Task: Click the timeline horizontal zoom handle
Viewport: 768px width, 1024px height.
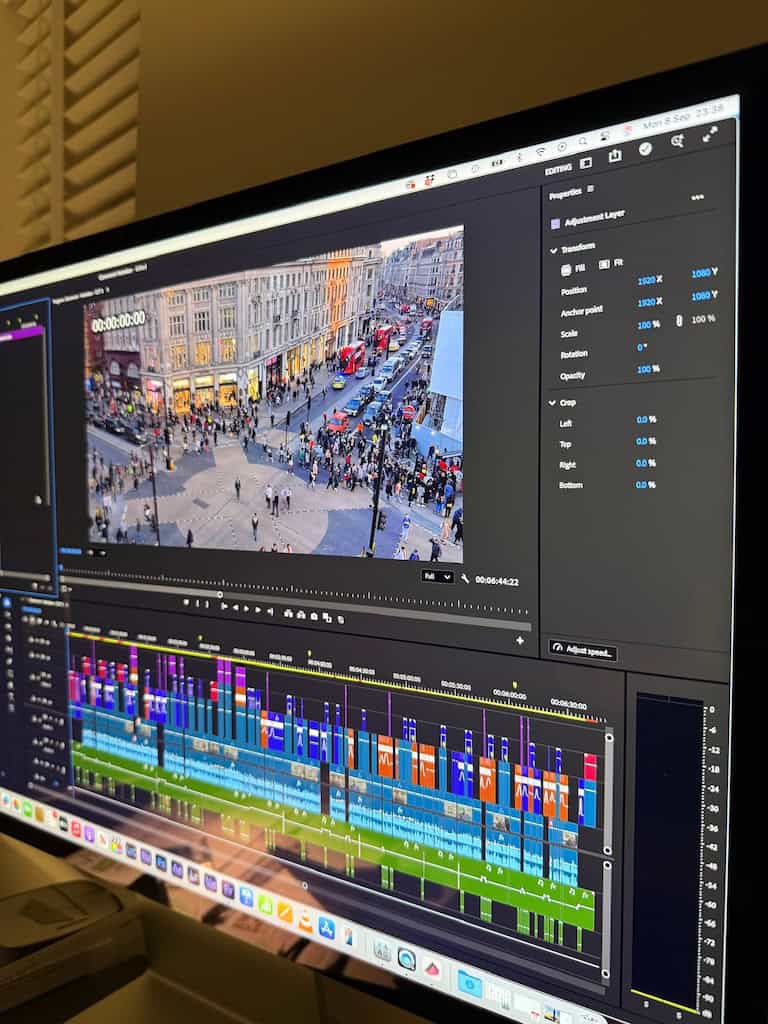Action: tap(305, 886)
